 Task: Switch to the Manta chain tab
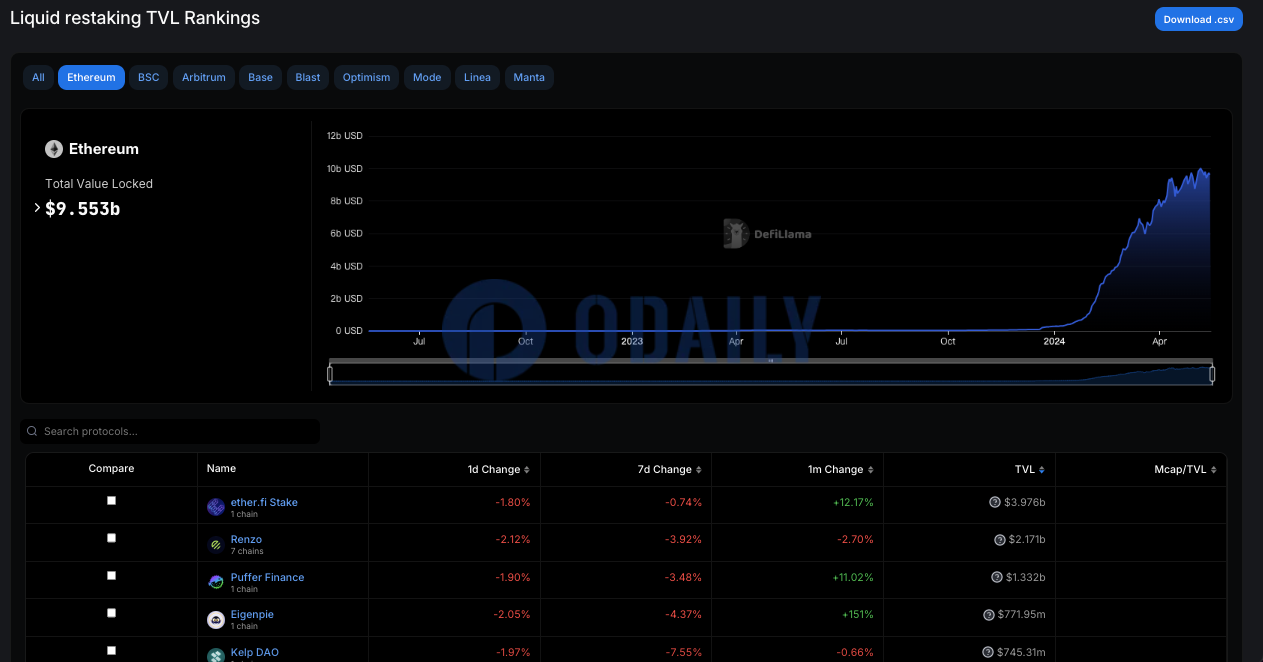pos(529,77)
